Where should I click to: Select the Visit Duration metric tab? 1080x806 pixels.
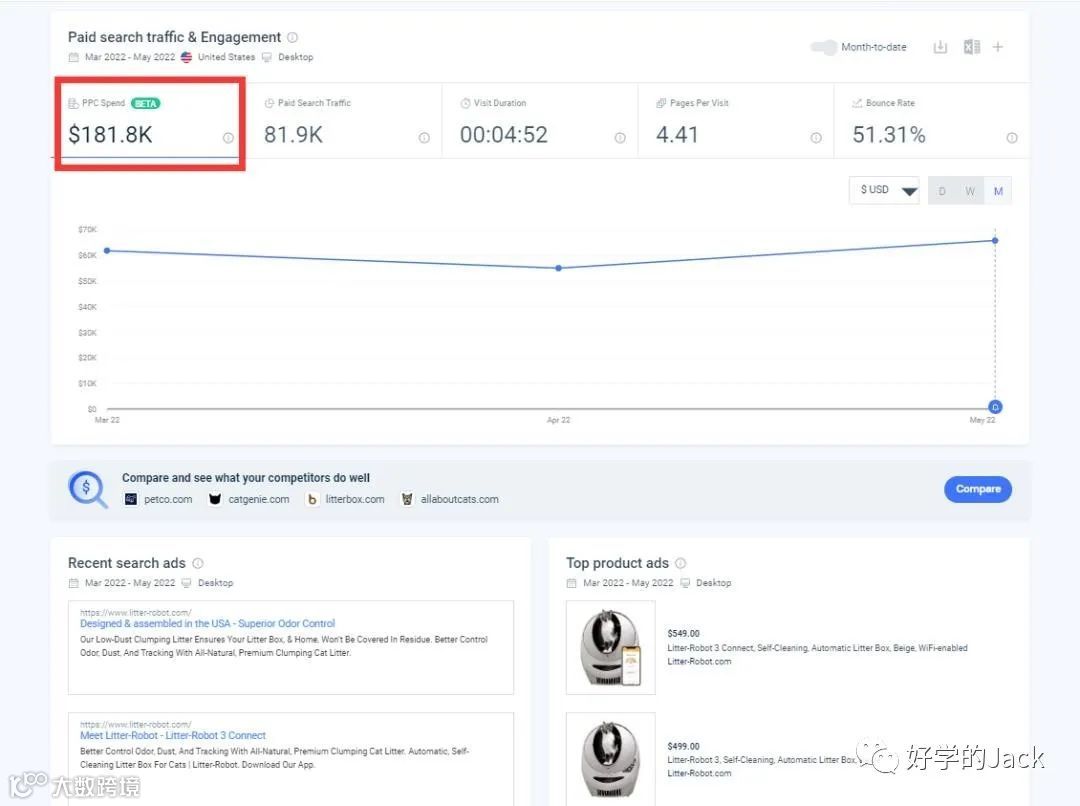(540, 122)
